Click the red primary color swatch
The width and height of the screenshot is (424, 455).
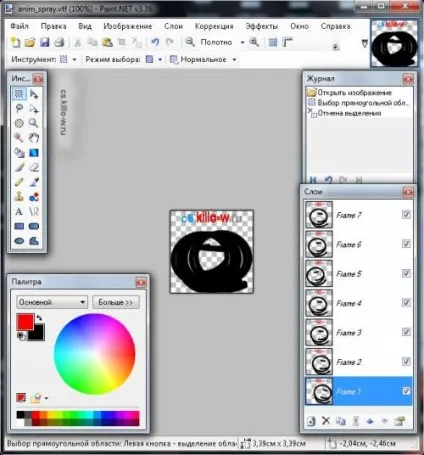point(25,321)
